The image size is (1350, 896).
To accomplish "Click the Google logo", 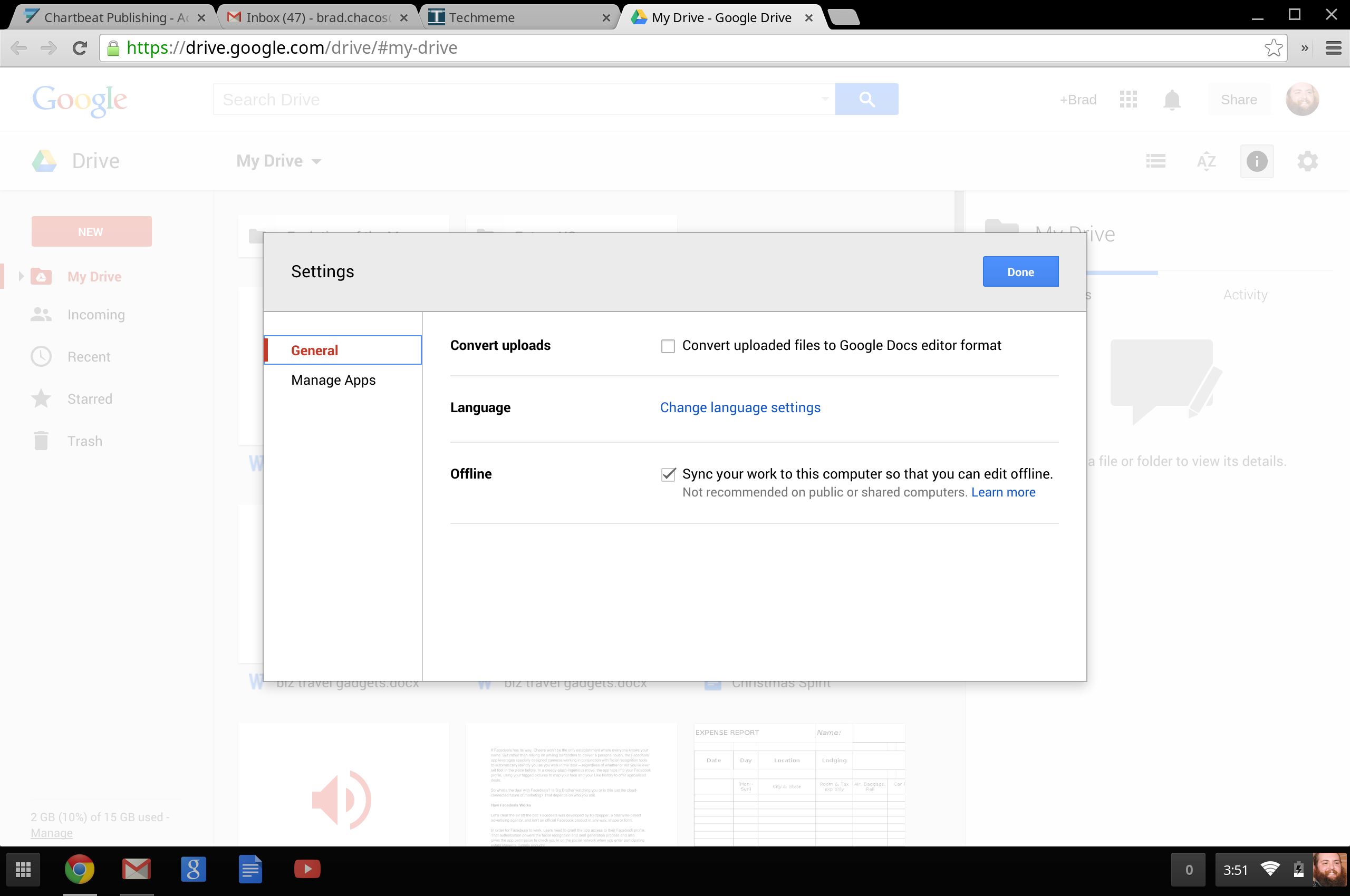I will pos(80,101).
